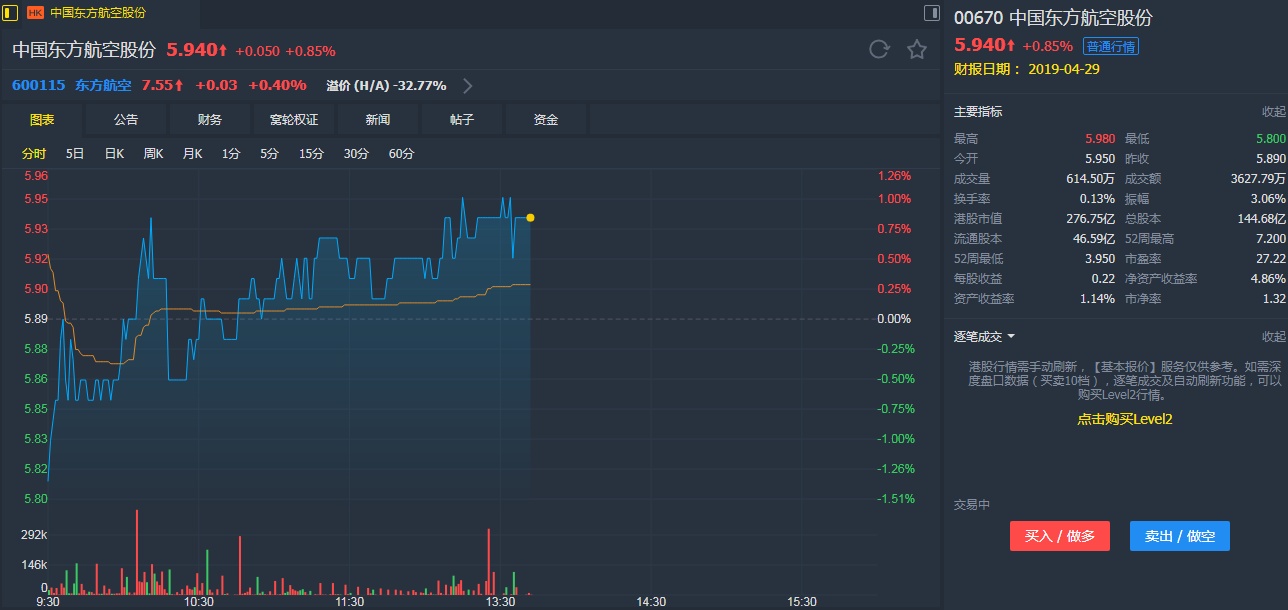Click the arrow next to 溢价 (H/A)
The width and height of the screenshot is (1288, 610).
467,86
